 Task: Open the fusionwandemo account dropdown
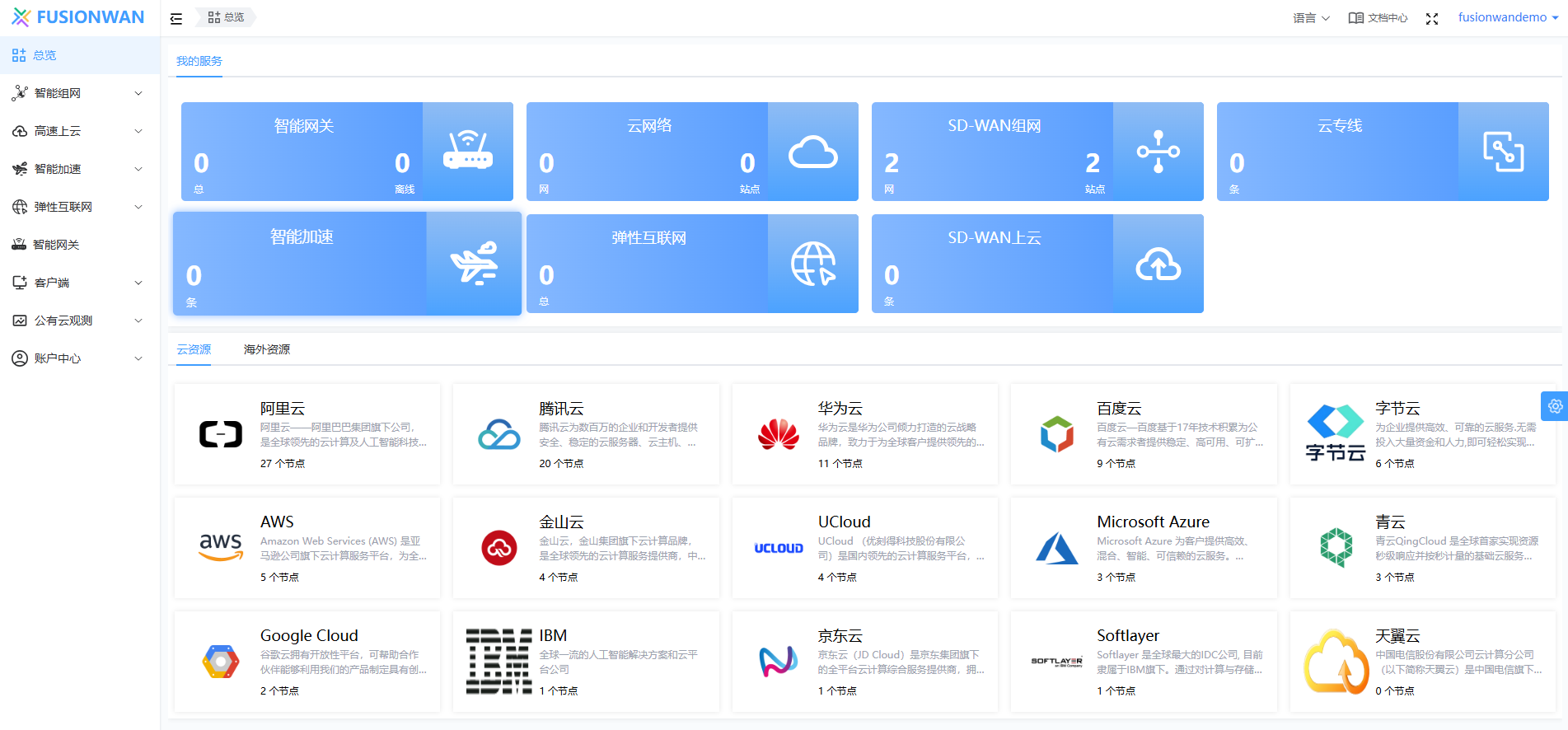point(1508,17)
